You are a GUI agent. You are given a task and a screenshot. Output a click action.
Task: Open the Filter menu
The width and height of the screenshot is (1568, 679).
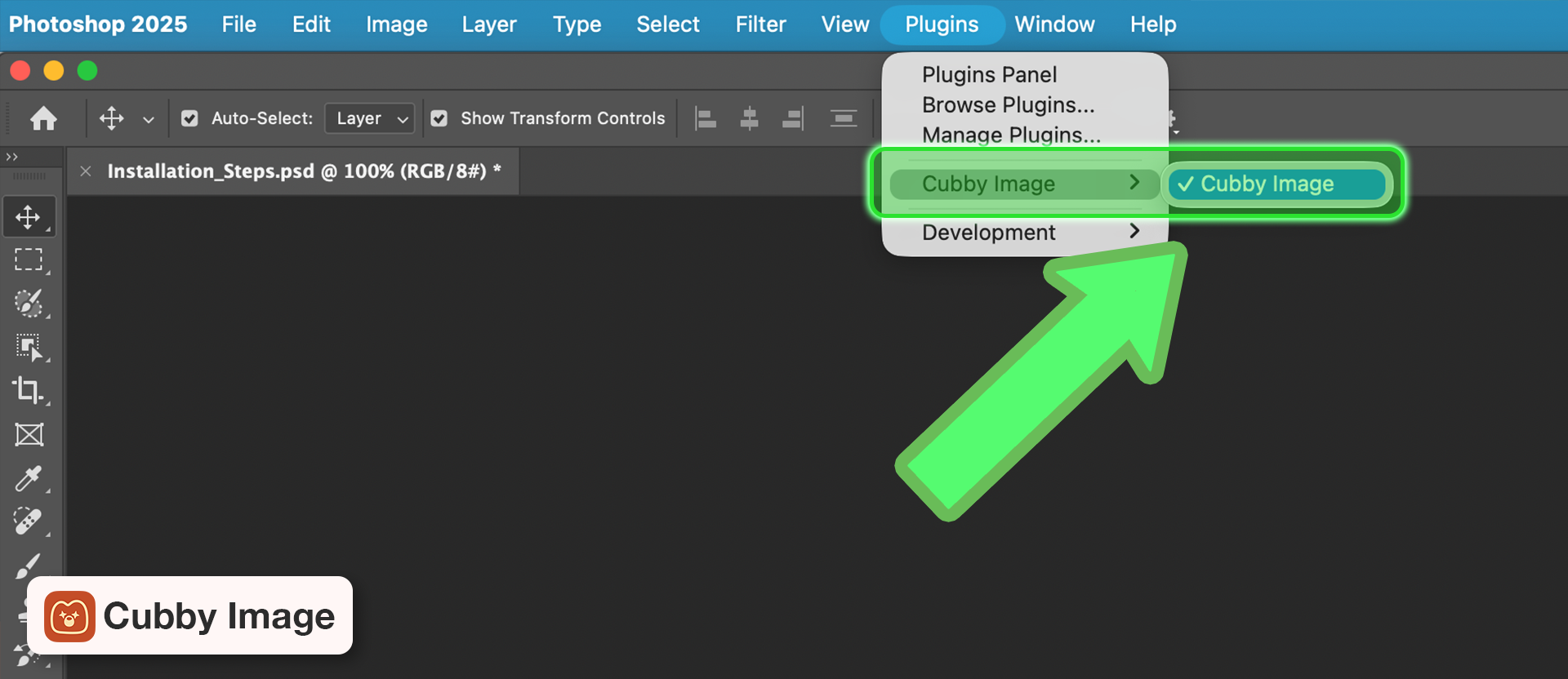[760, 24]
